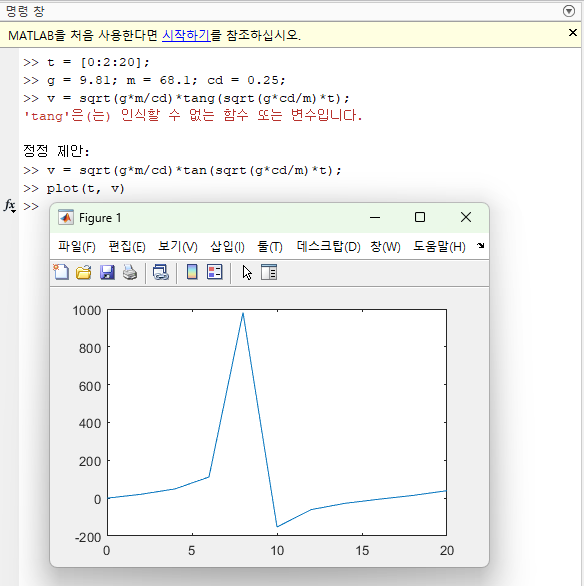This screenshot has width=584, height=586.
Task: Open the 삽입(I) menu
Action: pyautogui.click(x=227, y=247)
